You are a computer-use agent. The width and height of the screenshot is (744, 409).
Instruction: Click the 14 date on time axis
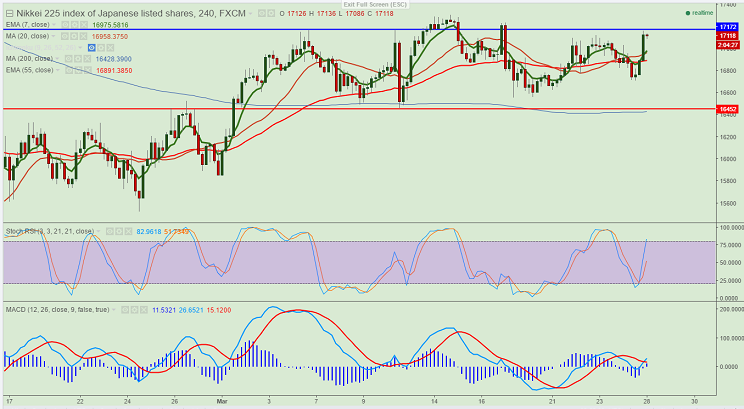click(434, 400)
